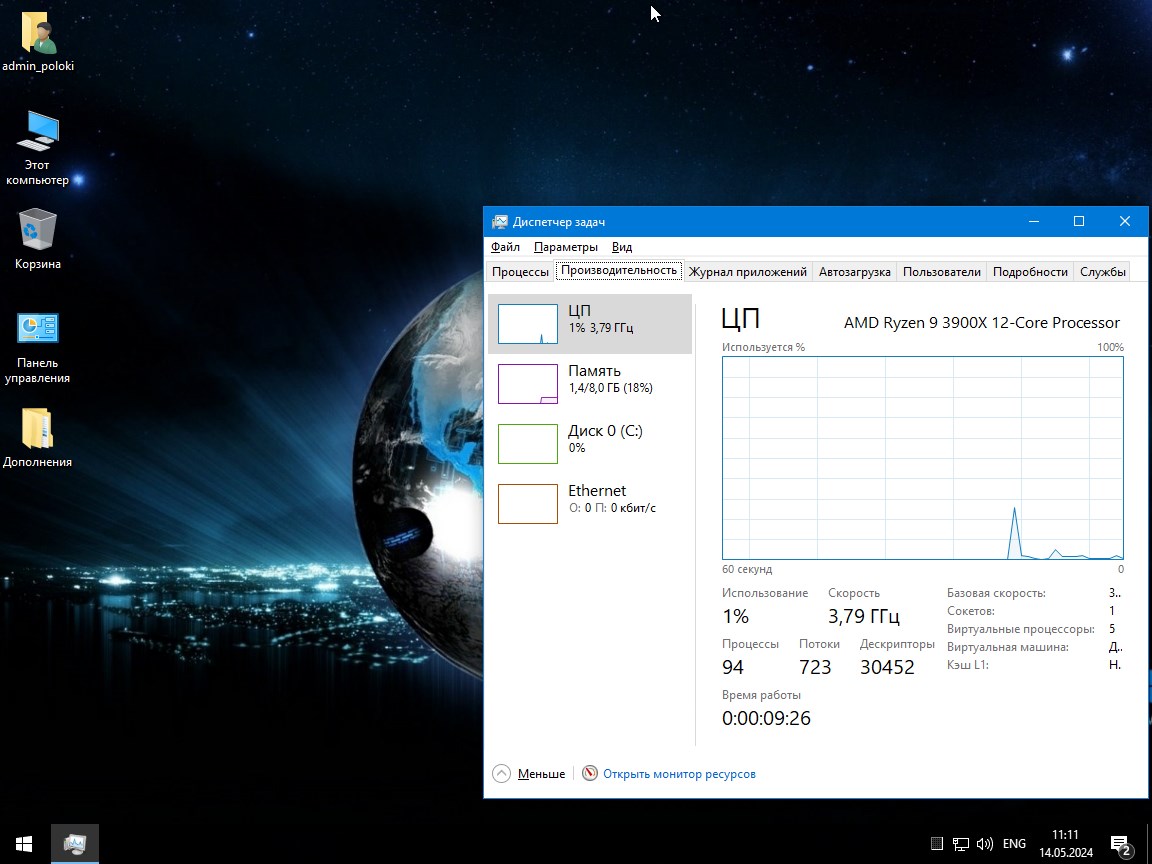Select the Память (Memory) sidebar graph

[590, 383]
